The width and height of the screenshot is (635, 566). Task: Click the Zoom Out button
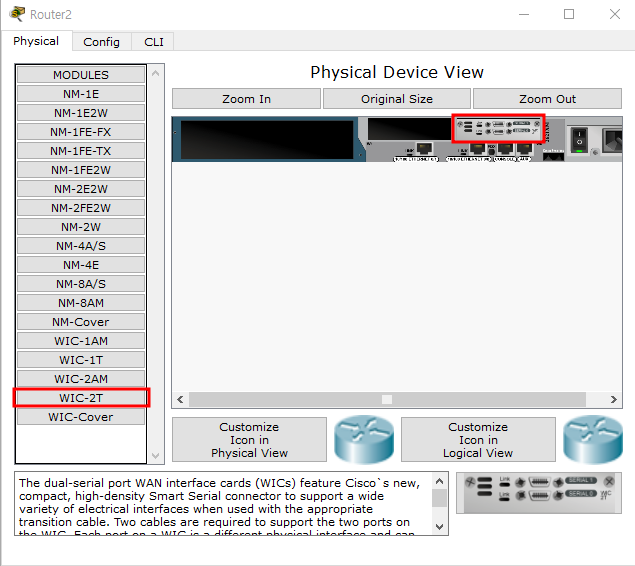click(x=547, y=99)
